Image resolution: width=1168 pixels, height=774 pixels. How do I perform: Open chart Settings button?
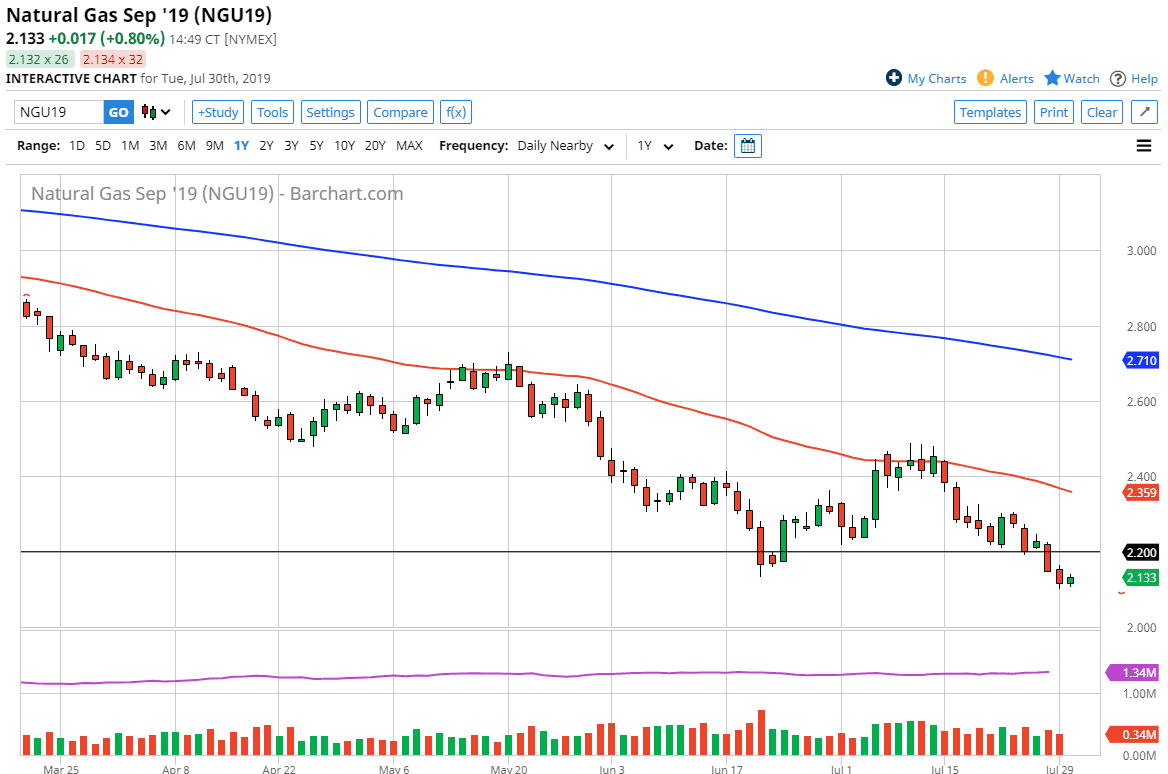click(x=331, y=112)
